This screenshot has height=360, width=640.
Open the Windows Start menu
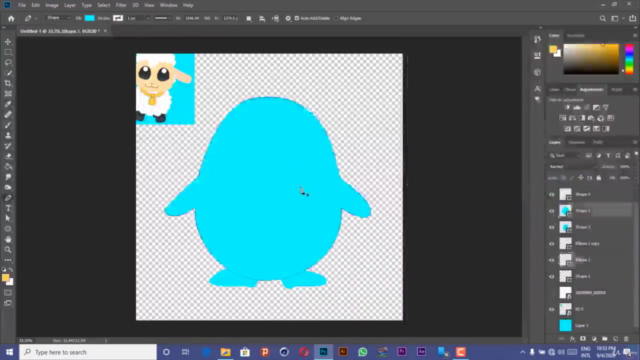pos(9,352)
